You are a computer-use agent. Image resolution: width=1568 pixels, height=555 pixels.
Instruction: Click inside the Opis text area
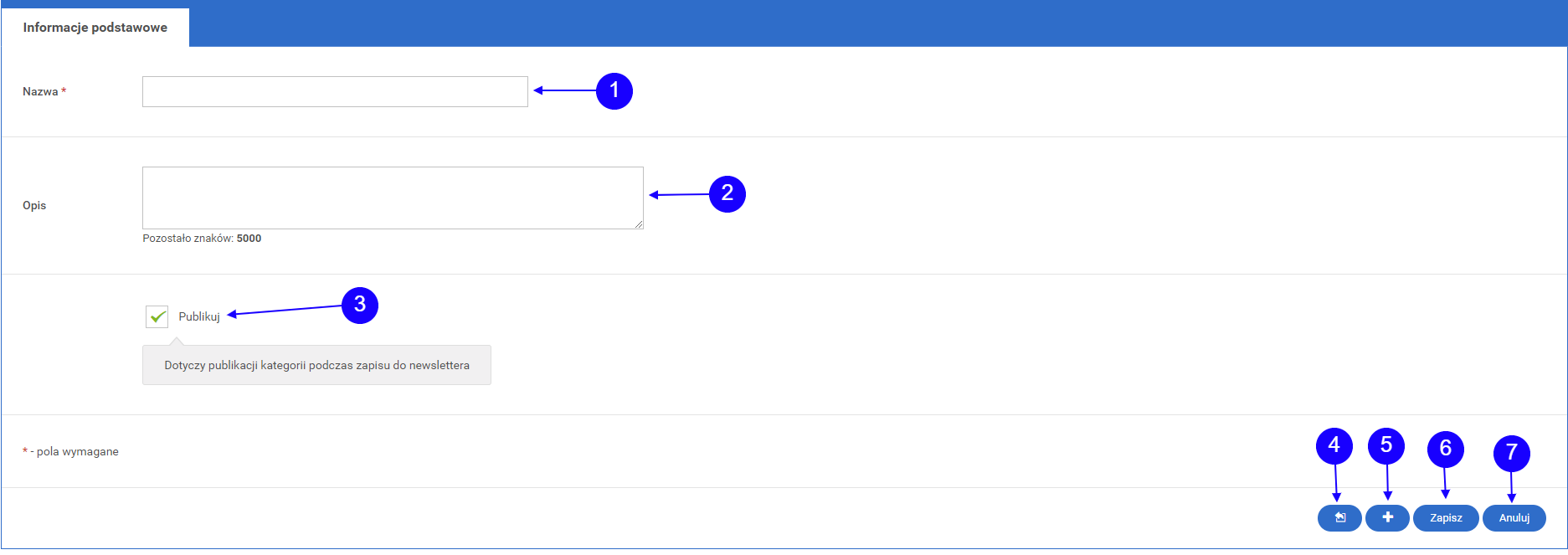393,198
